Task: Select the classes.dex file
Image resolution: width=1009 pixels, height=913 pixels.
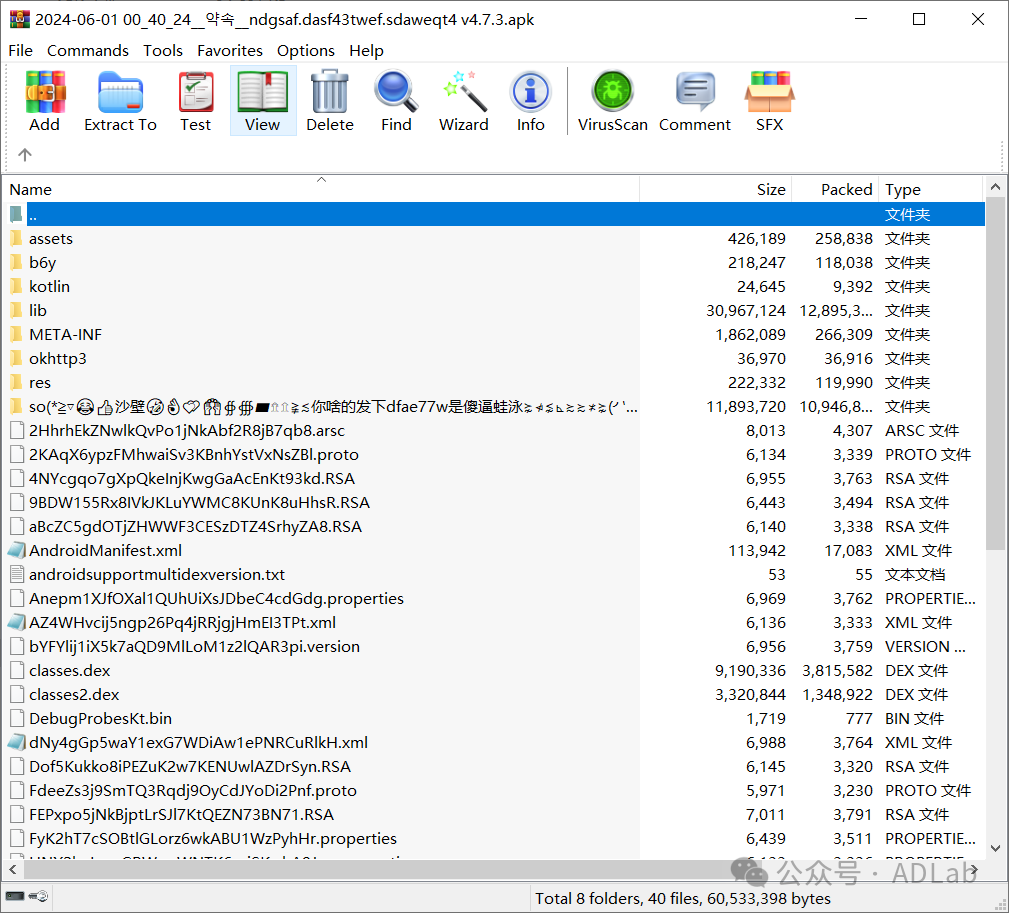Action: [70, 670]
